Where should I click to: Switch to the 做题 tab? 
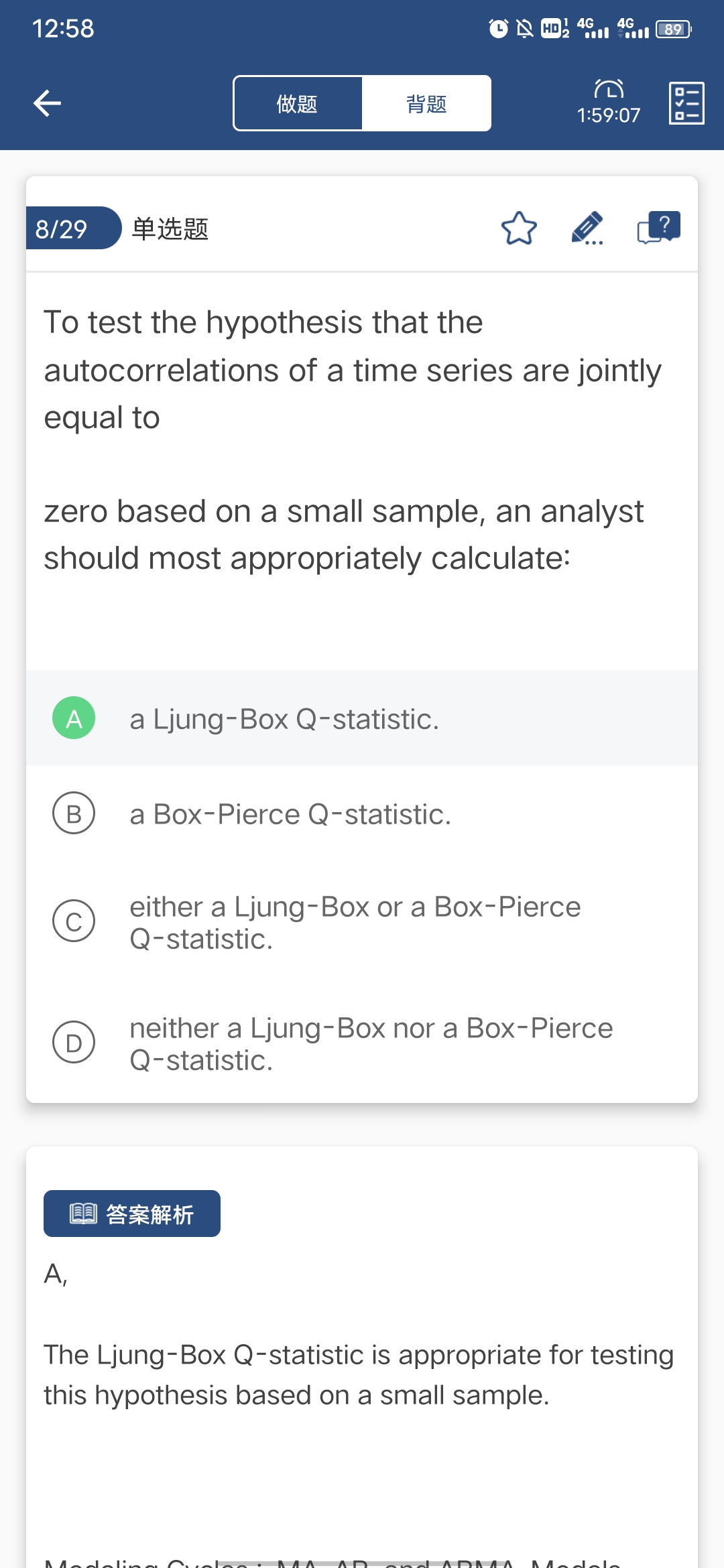(297, 104)
